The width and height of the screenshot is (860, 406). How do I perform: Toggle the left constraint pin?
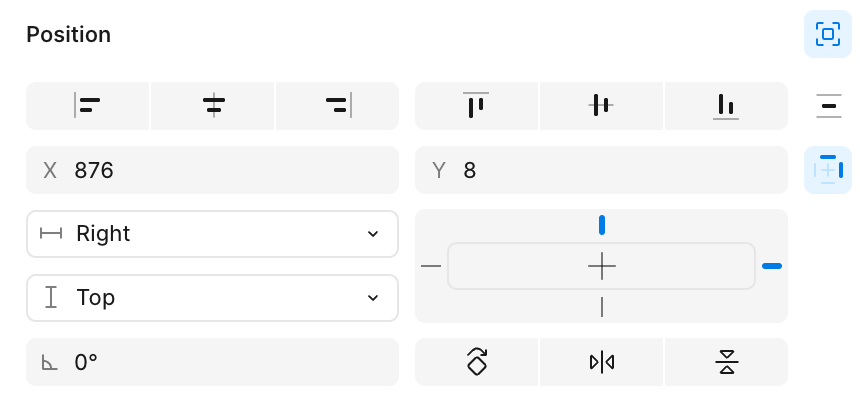431,266
